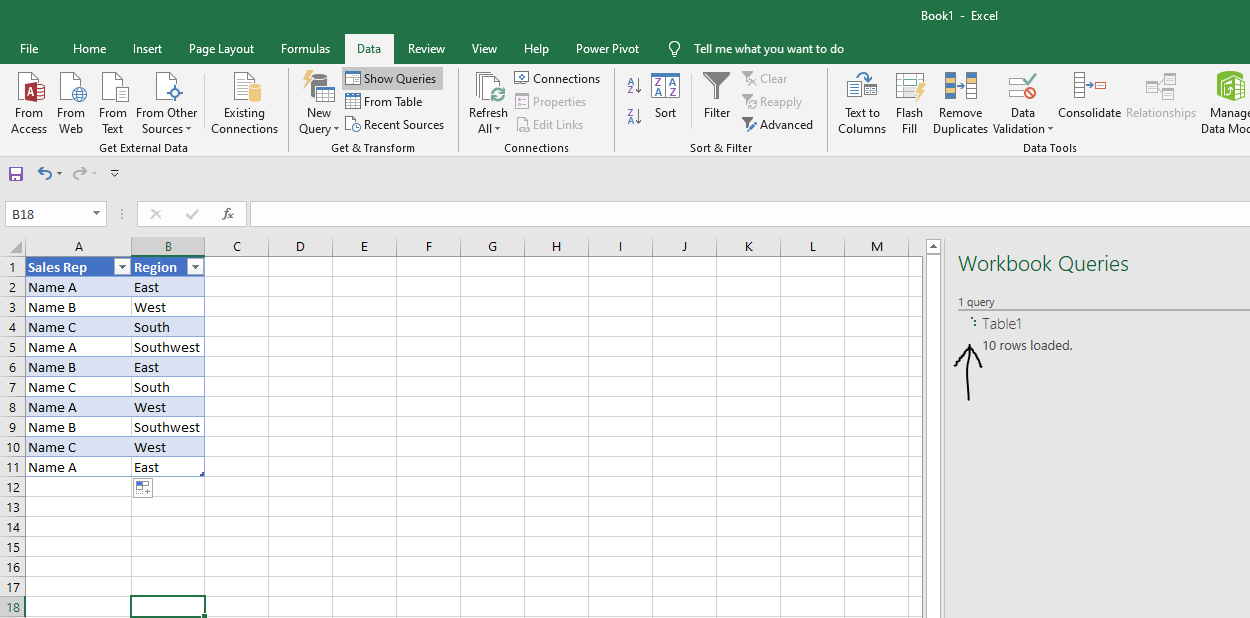Select column M header

877,247
